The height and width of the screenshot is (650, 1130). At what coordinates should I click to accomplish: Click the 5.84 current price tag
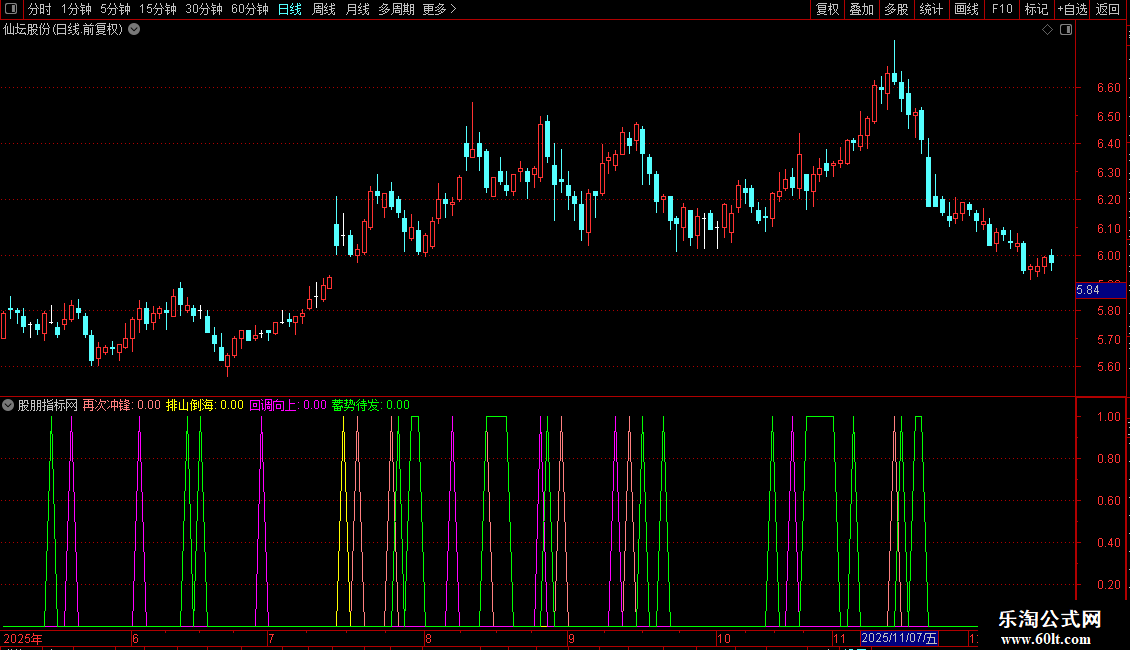point(1100,290)
